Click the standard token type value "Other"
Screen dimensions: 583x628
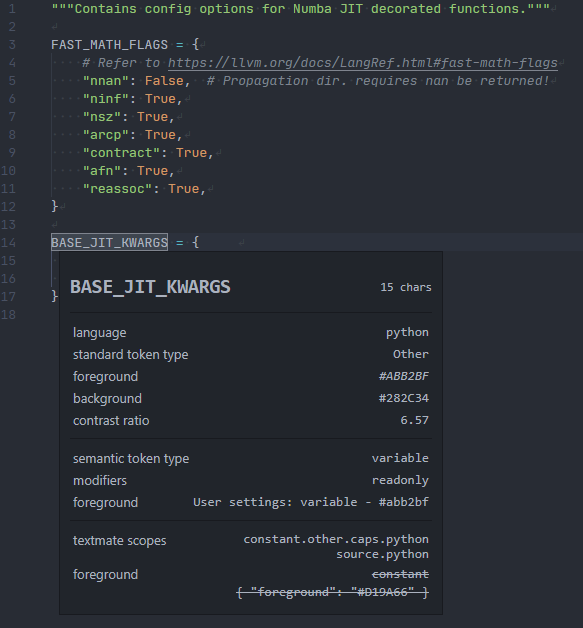tap(411, 354)
